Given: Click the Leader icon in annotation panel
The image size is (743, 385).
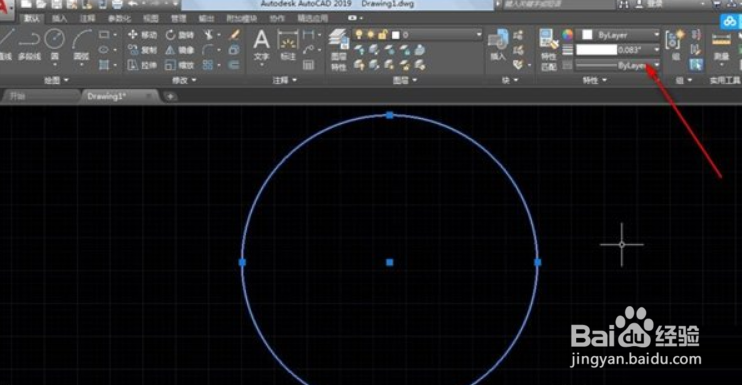Looking at the screenshot, I should click(x=308, y=50).
